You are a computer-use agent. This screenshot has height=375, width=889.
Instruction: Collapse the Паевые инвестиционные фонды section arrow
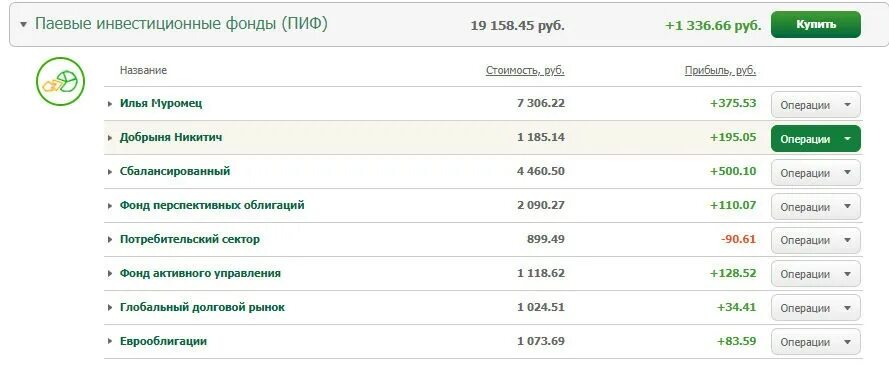pos(23,25)
